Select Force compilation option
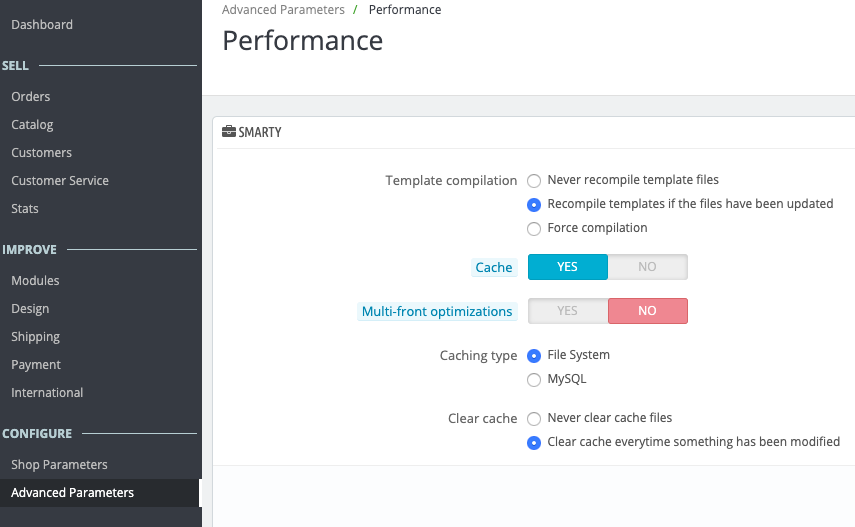The image size is (855, 527). click(x=534, y=229)
